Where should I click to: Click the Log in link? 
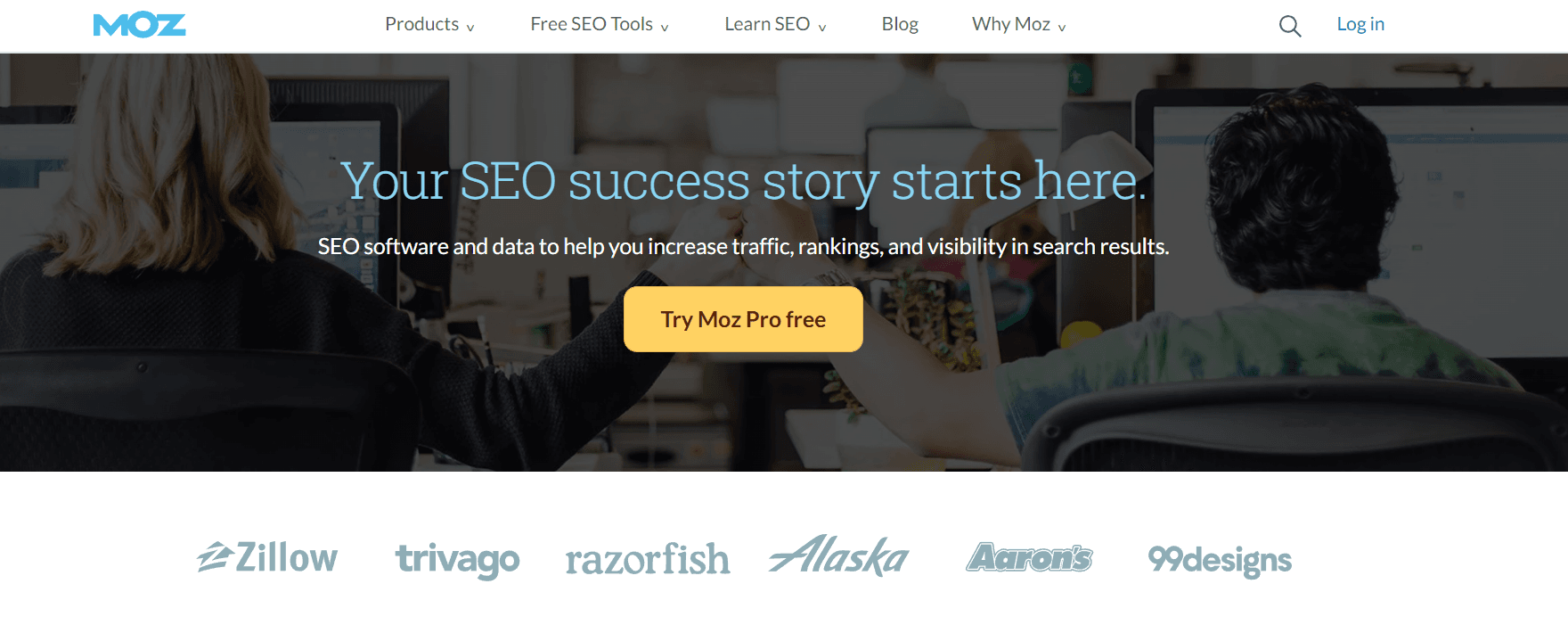(x=1360, y=25)
